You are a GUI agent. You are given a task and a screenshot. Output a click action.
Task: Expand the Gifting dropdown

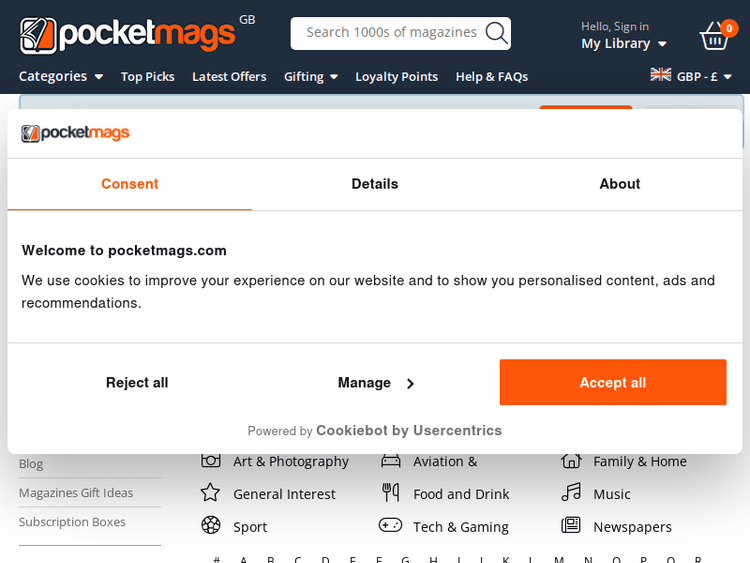[x=311, y=77]
